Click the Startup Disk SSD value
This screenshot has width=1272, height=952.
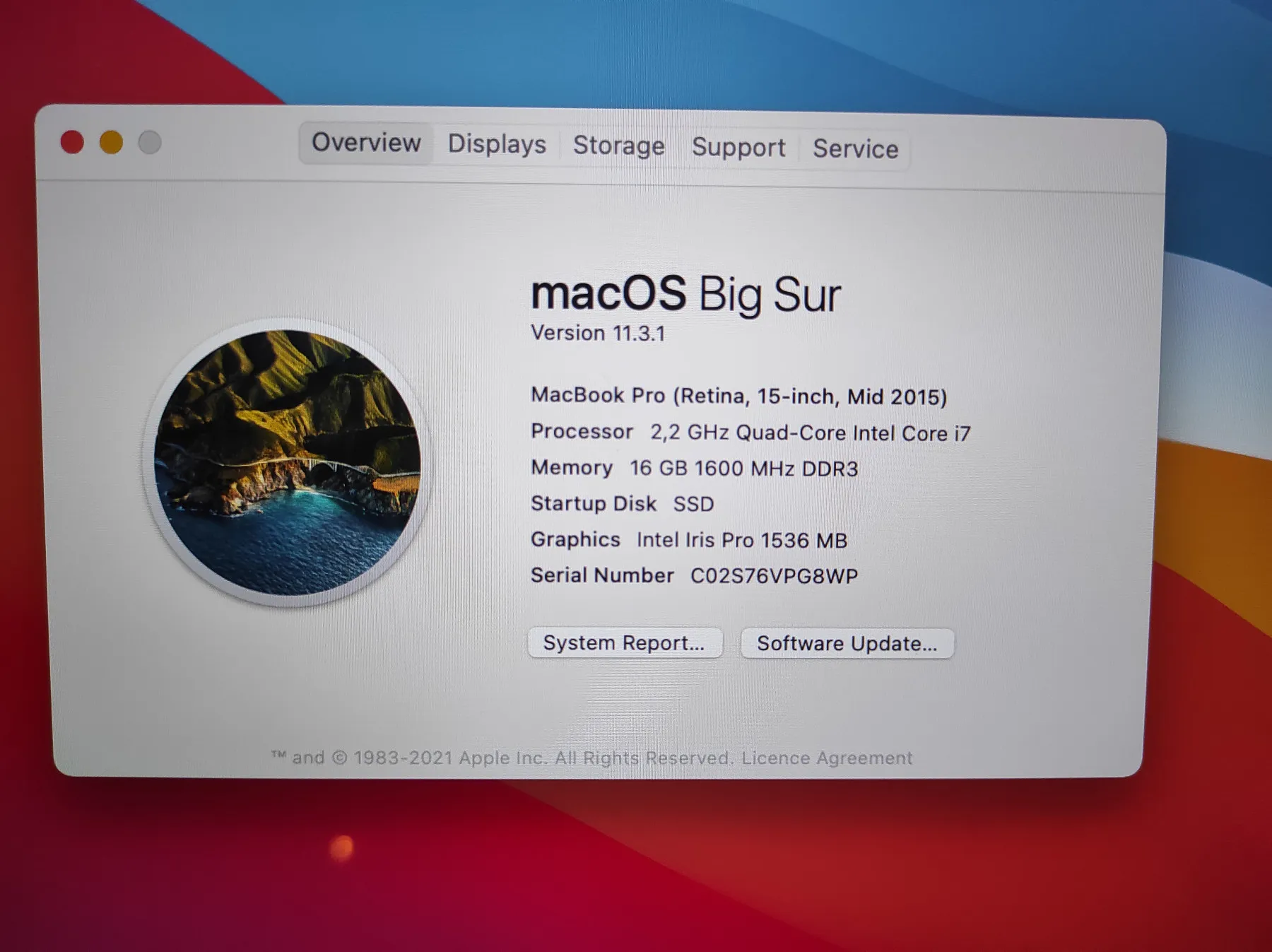(x=693, y=504)
